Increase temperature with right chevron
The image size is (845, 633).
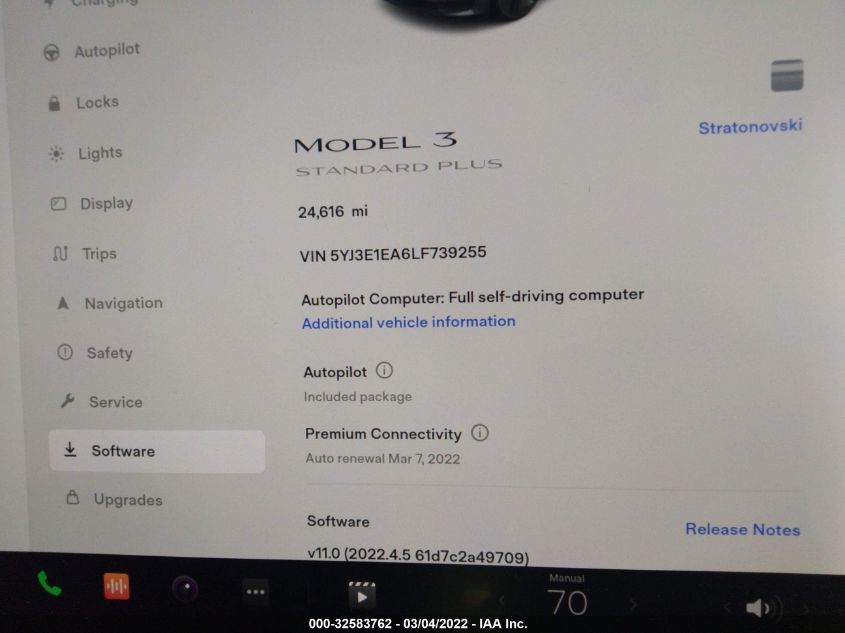coord(633,604)
